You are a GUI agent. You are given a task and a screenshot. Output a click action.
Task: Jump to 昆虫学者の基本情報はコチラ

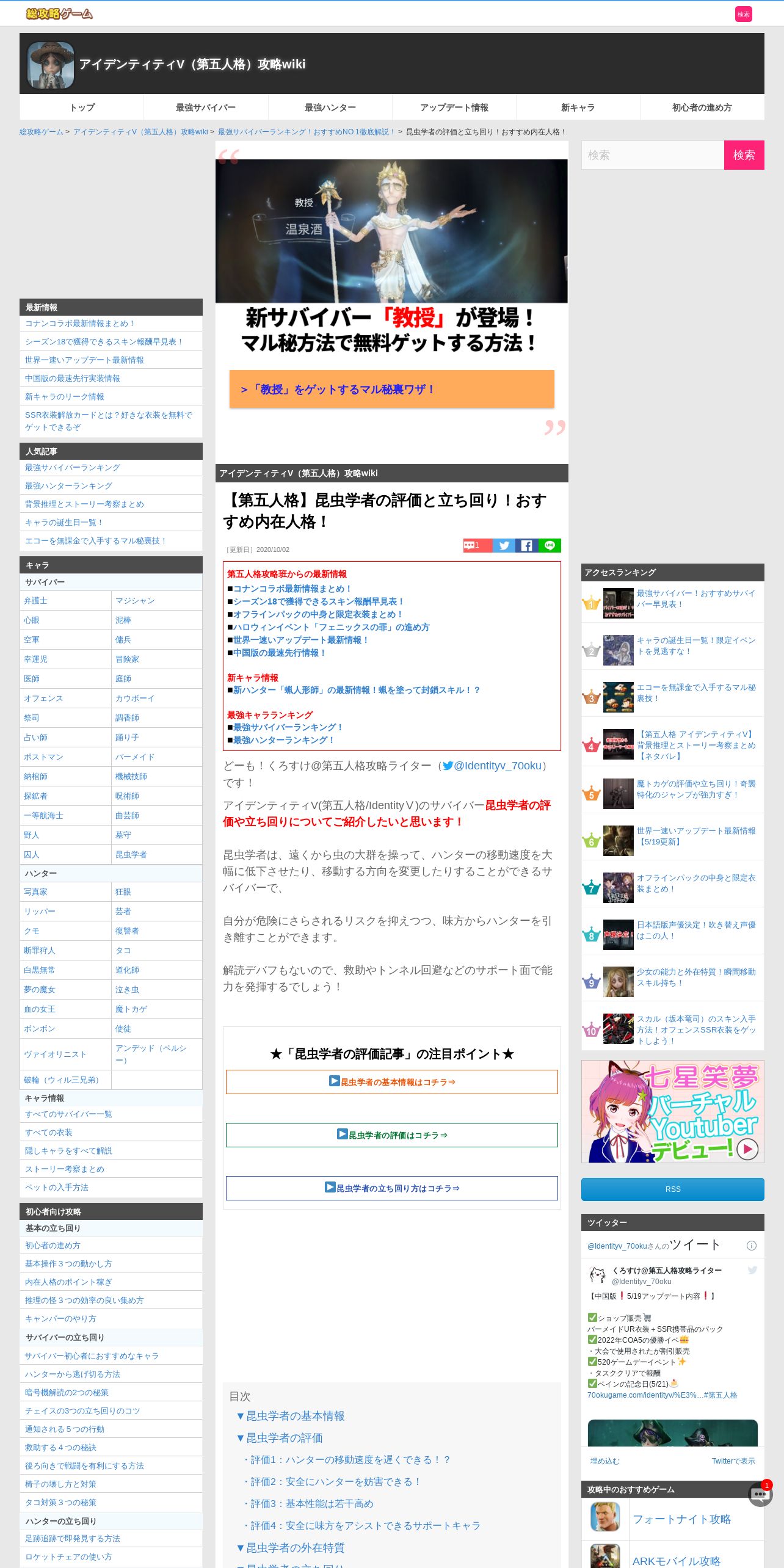pos(391,1082)
